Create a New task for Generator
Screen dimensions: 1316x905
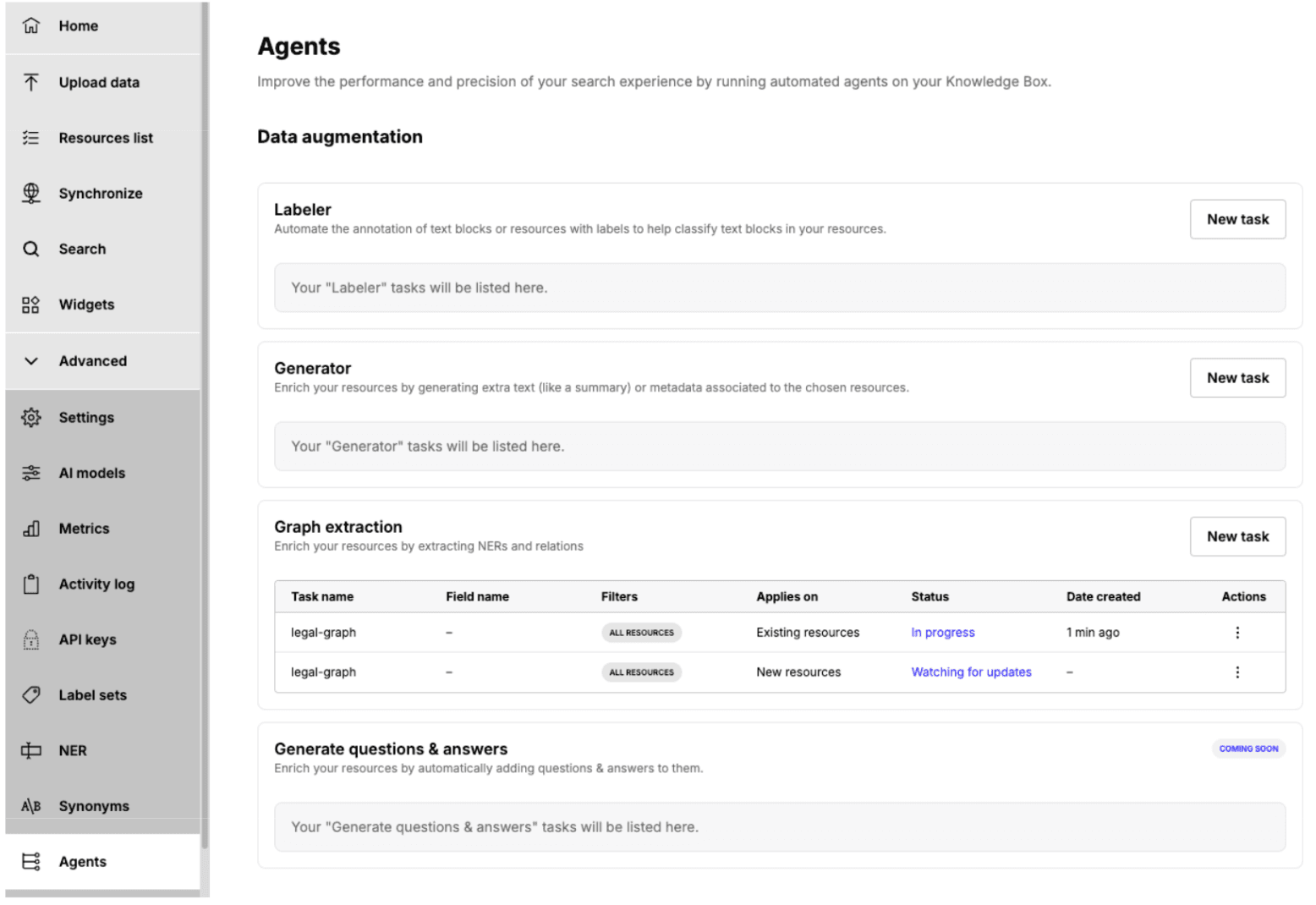pyautogui.click(x=1237, y=378)
